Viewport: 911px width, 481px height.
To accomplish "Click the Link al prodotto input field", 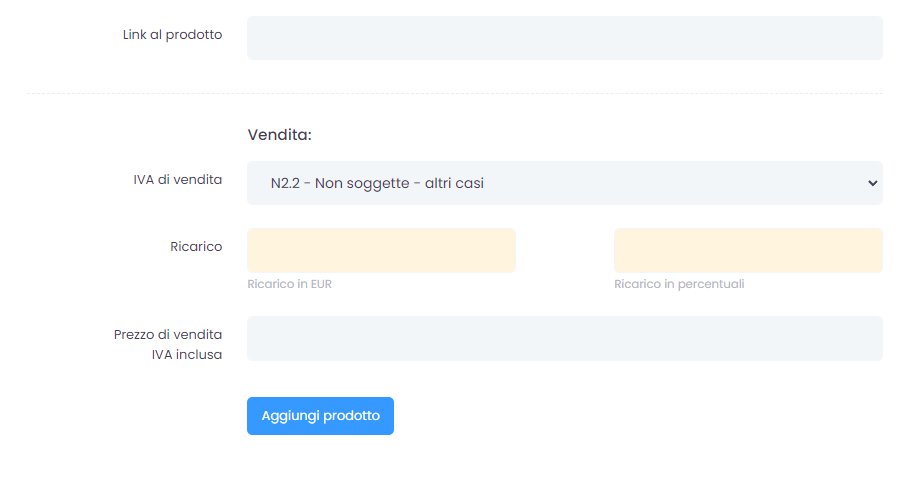I will pos(564,38).
